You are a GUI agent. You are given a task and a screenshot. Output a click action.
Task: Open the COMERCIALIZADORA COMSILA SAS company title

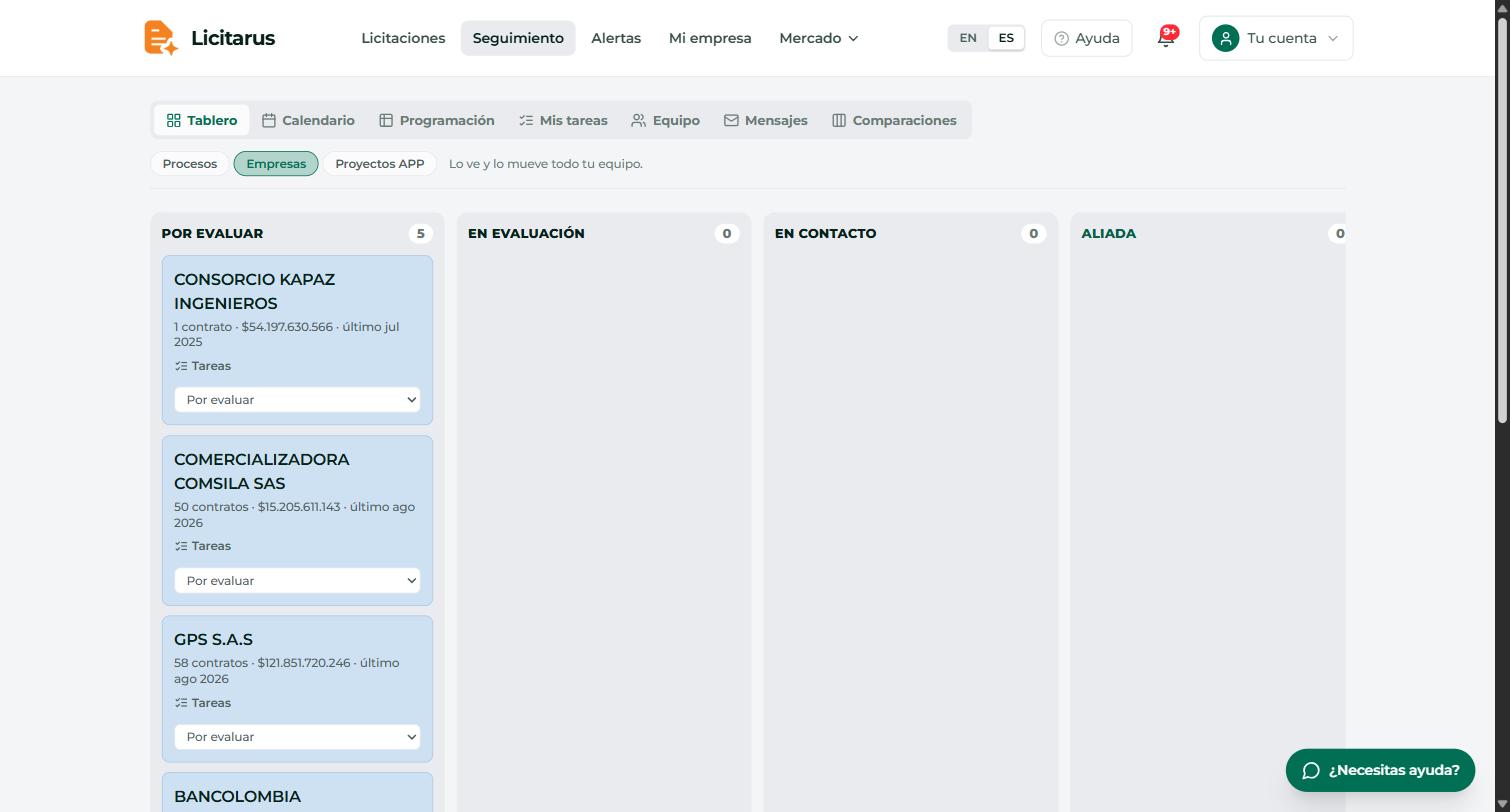(262, 471)
